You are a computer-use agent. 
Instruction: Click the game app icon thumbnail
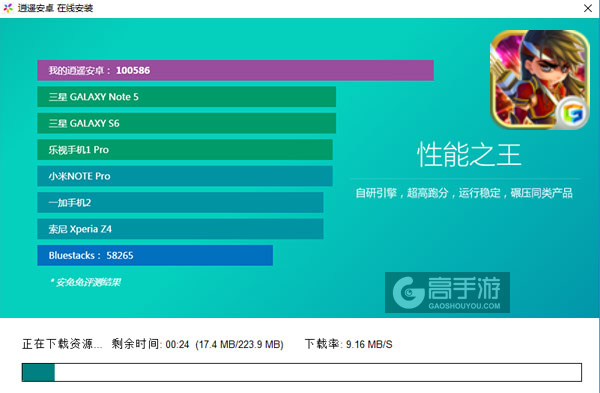click(540, 80)
